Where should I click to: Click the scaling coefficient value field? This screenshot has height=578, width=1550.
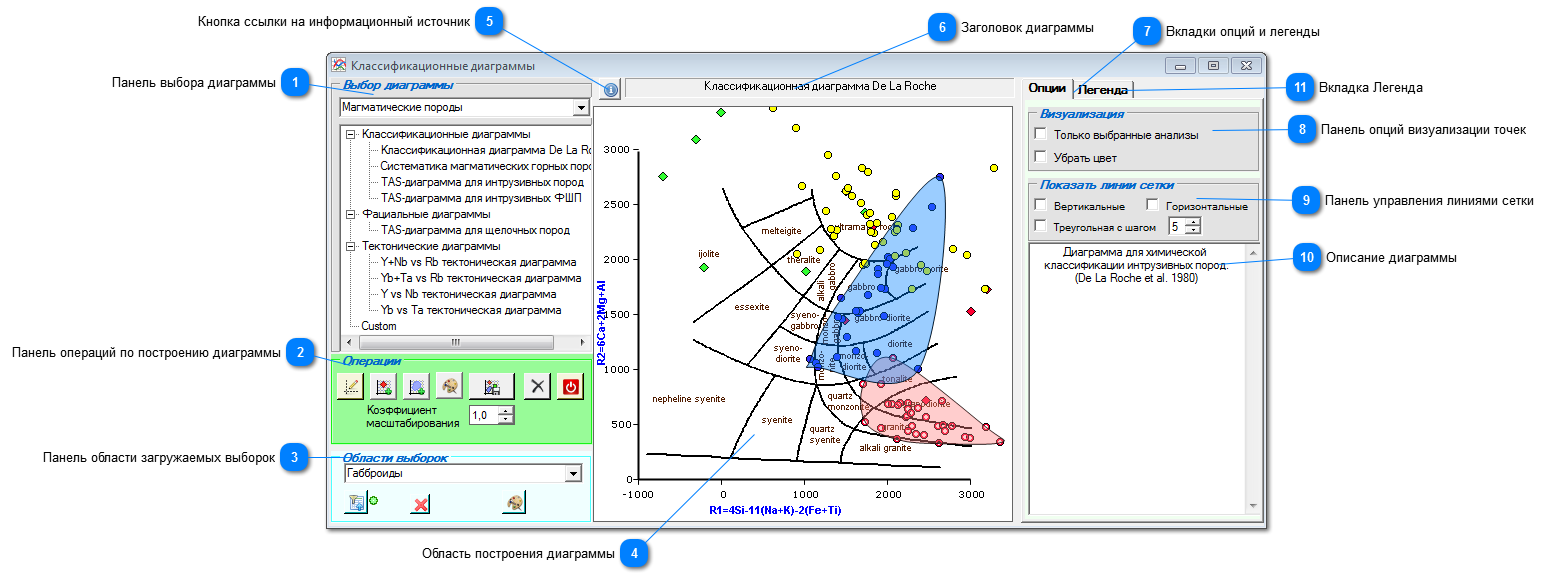(x=483, y=415)
